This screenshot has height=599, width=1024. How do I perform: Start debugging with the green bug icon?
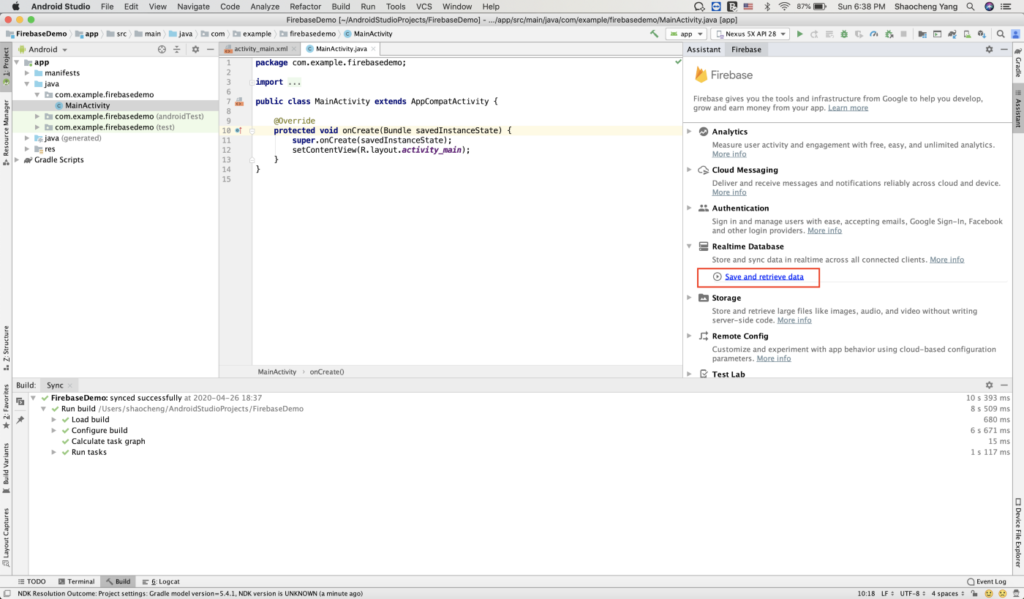point(844,34)
